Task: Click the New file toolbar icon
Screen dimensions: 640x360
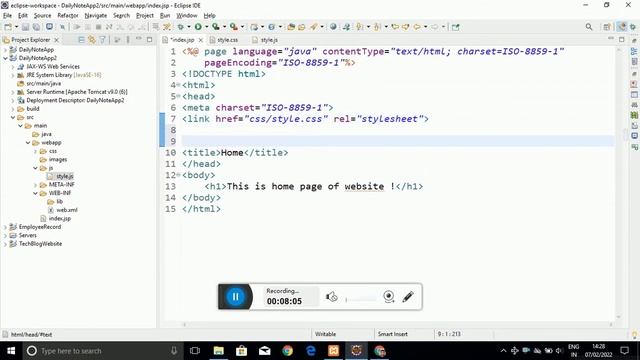Action: [x=8, y=27]
